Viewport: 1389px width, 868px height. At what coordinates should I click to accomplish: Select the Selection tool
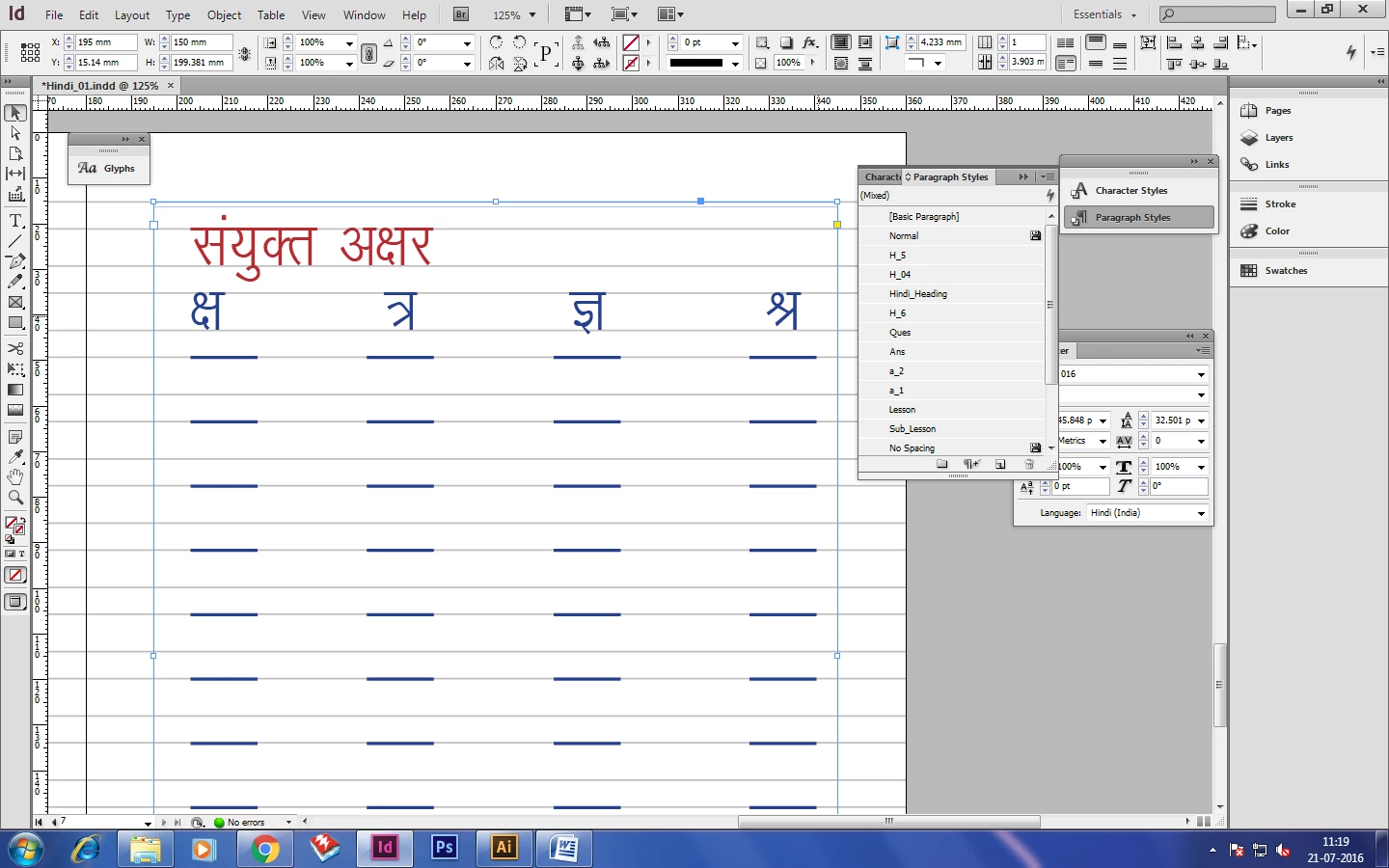[x=15, y=113]
